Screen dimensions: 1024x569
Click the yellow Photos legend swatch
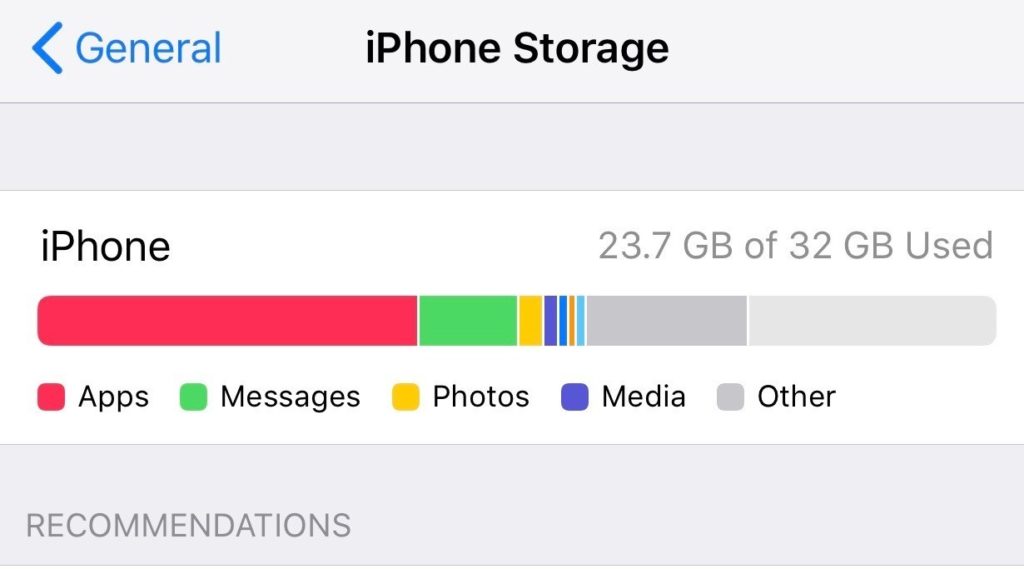coord(406,397)
